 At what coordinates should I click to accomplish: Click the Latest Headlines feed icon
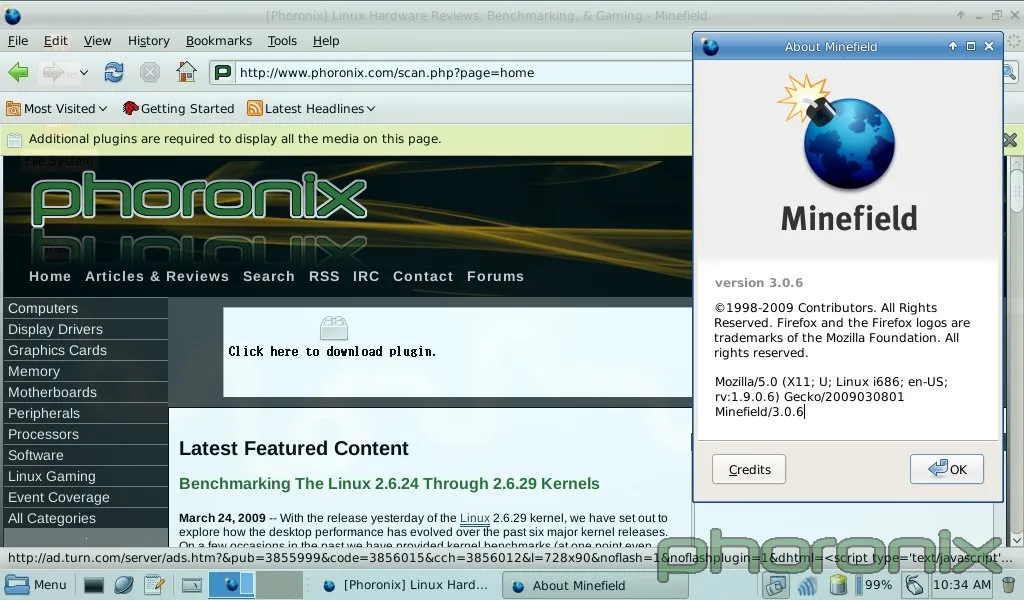pos(255,108)
